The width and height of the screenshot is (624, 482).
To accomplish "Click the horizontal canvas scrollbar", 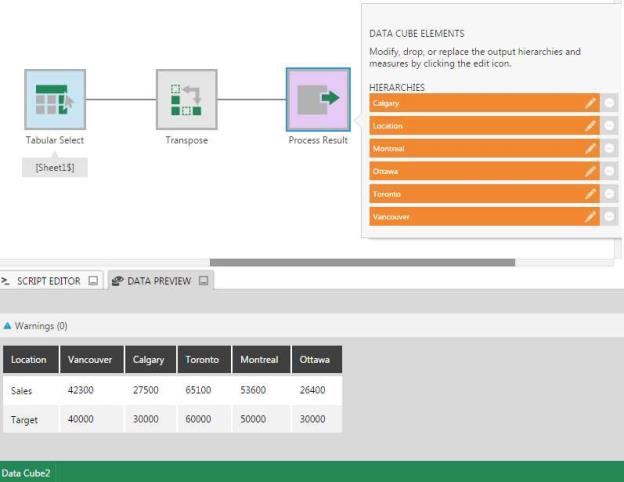I will click(x=362, y=263).
